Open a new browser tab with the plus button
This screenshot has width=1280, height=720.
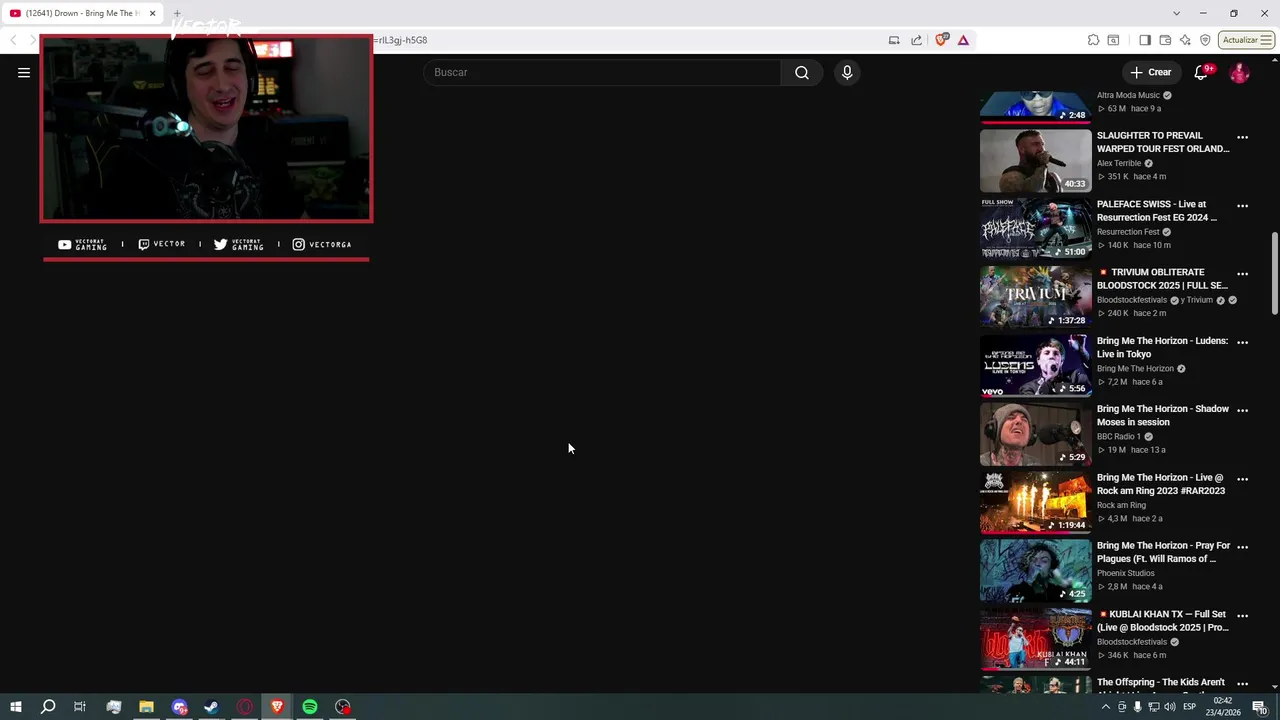tap(177, 13)
